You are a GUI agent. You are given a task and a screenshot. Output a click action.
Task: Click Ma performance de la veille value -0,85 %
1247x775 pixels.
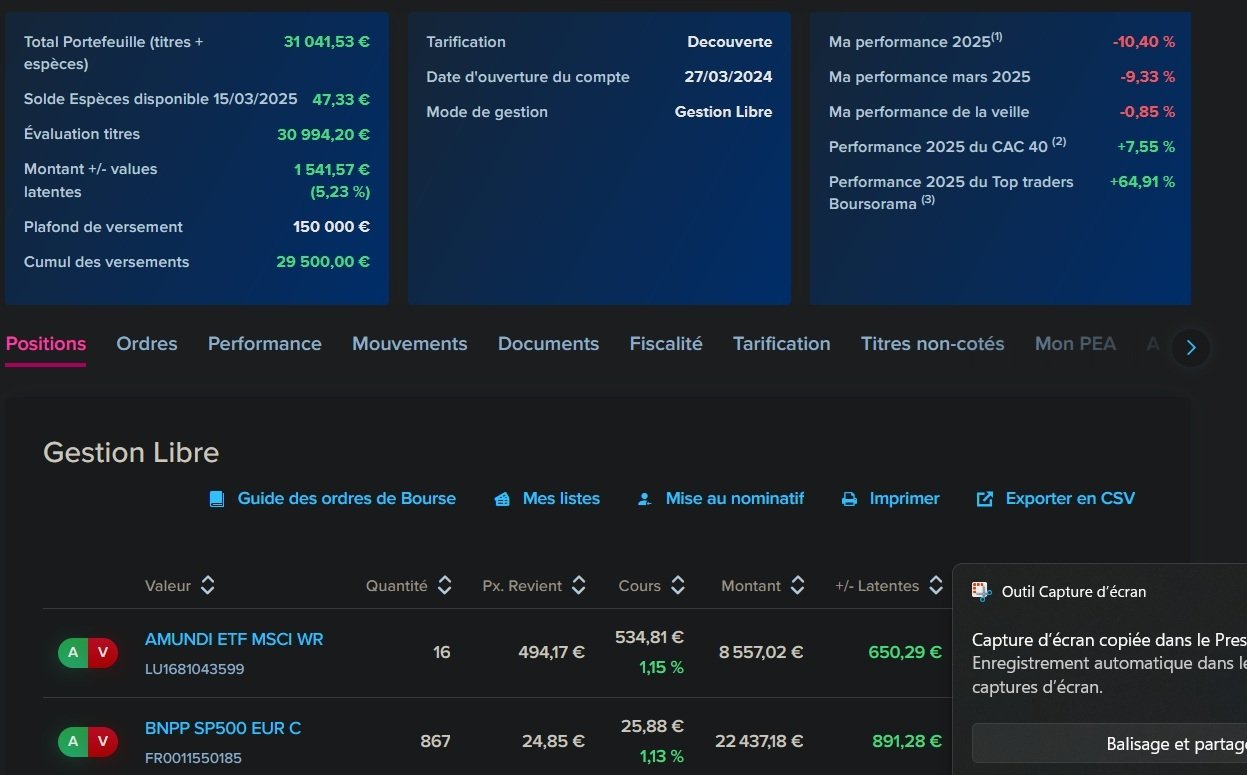click(x=1148, y=112)
